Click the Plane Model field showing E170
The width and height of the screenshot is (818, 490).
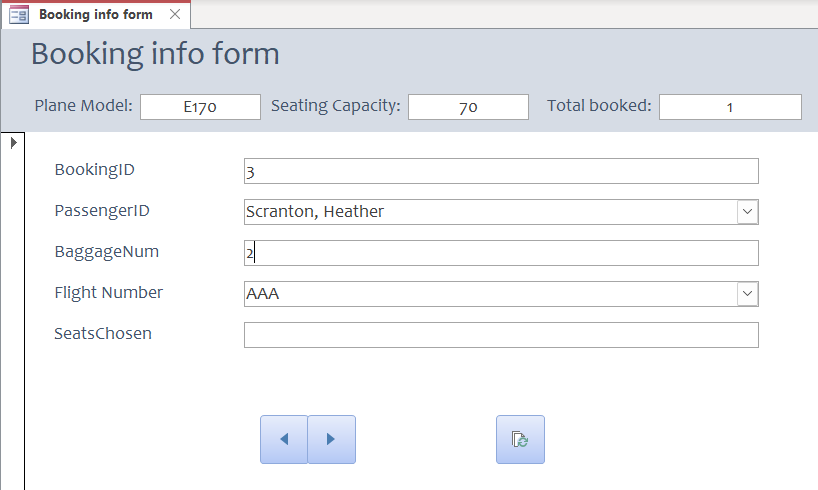pyautogui.click(x=200, y=107)
